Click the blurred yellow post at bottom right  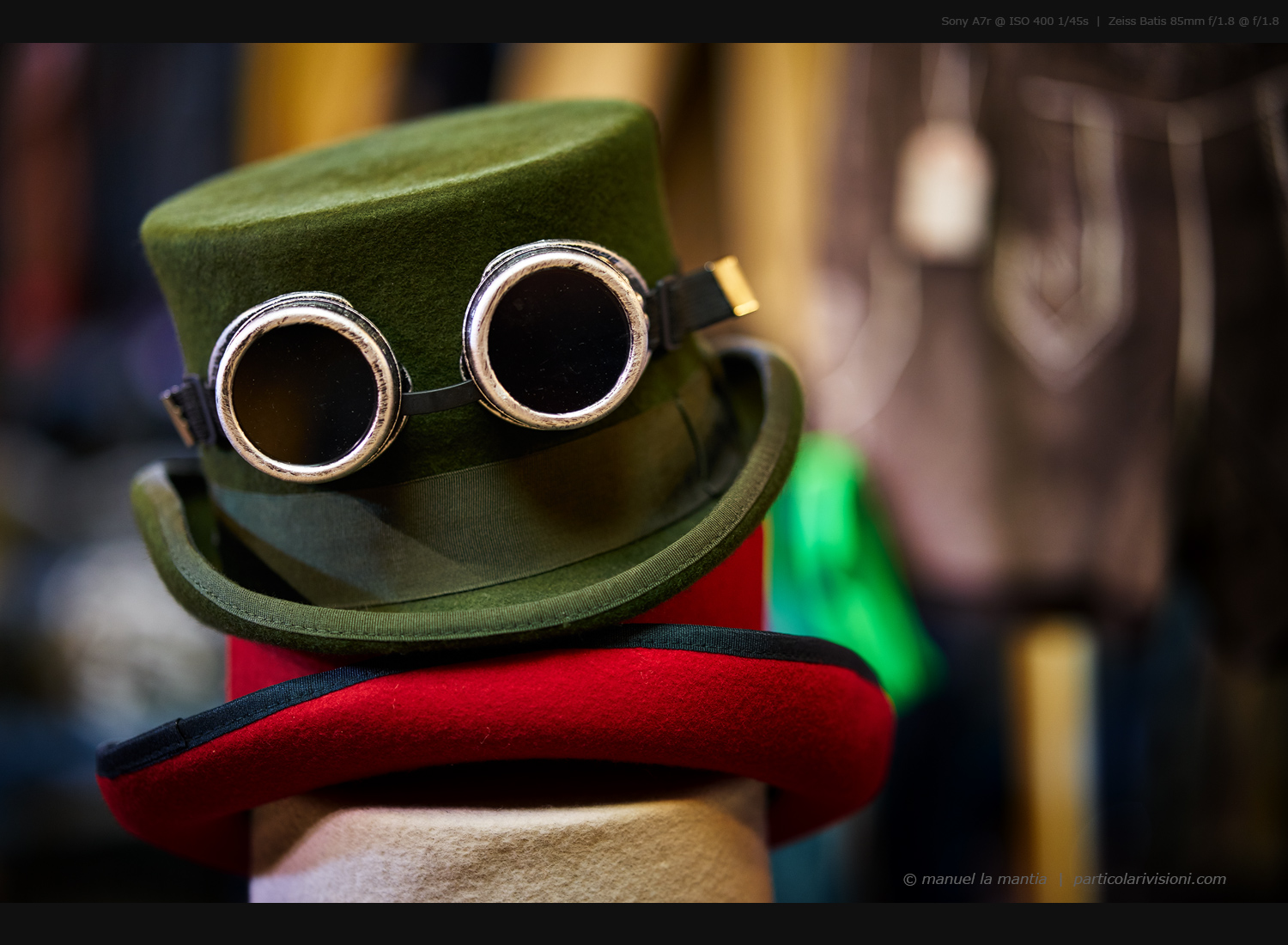[1052, 730]
